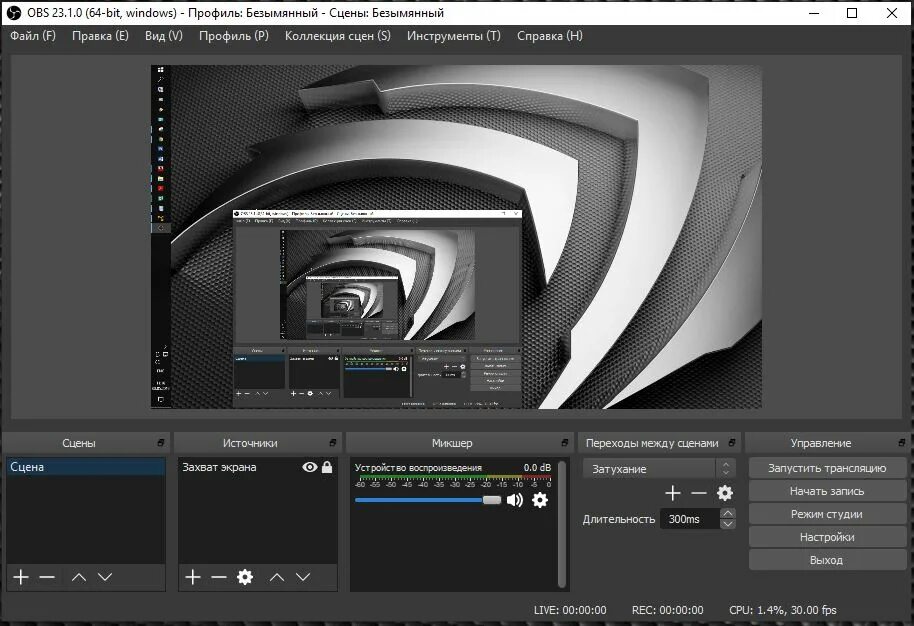Toggle visibility of Захват экрана source
This screenshot has height=626, width=914.
pos(310,467)
